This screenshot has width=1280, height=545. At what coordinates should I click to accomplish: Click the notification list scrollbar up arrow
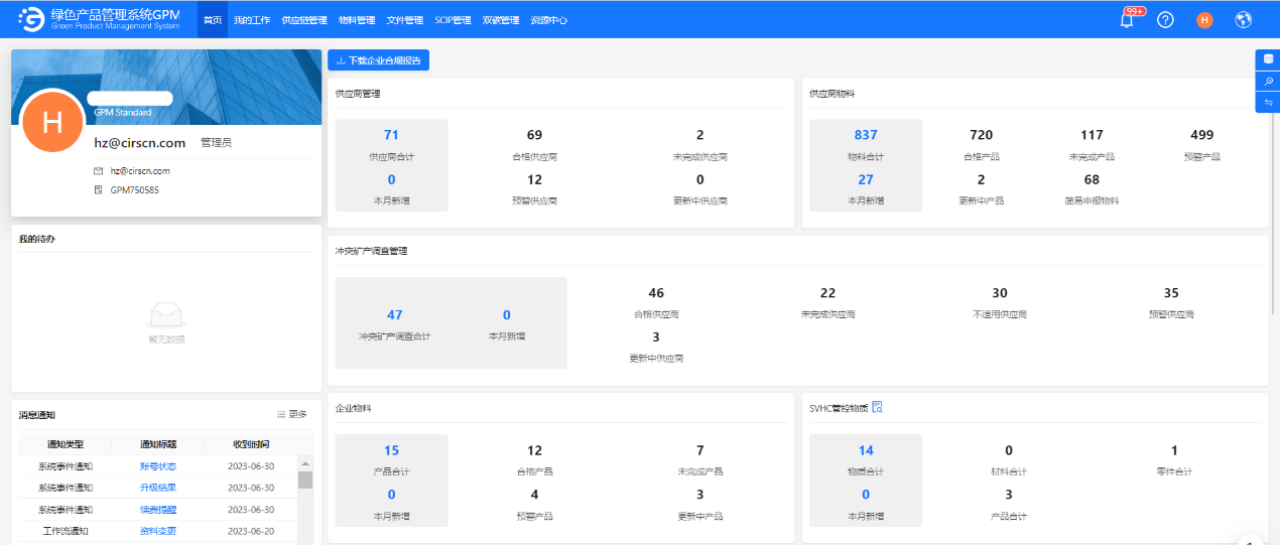[x=305, y=463]
